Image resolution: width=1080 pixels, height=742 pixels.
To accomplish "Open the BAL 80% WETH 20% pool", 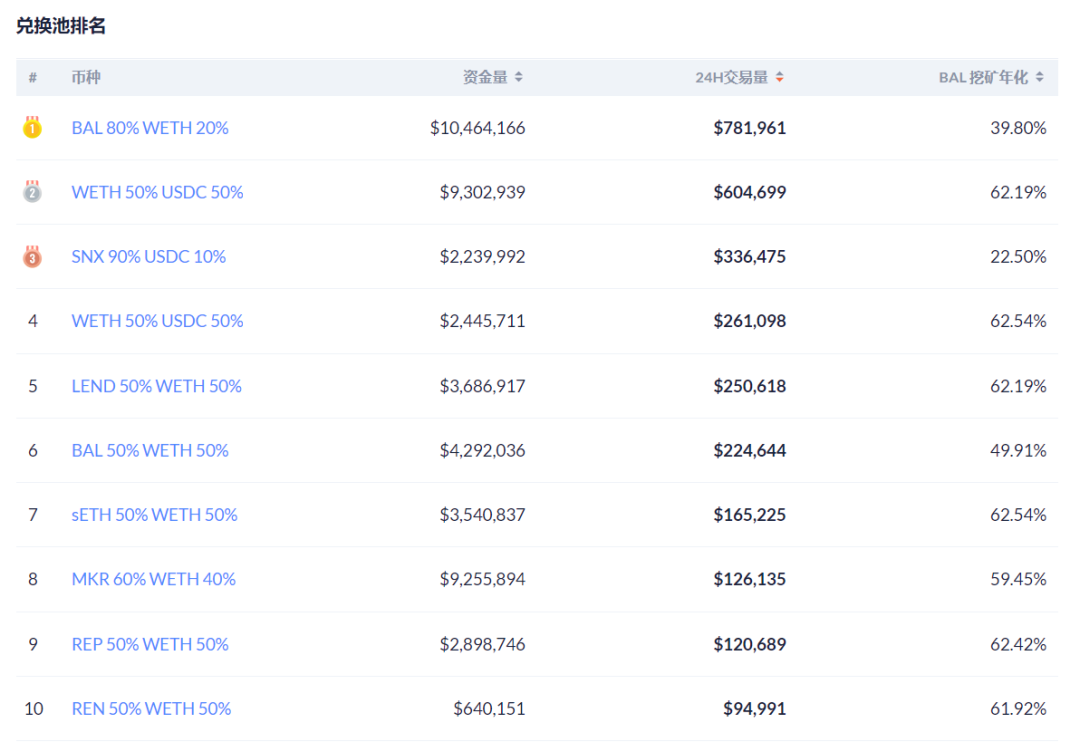I will coord(150,128).
